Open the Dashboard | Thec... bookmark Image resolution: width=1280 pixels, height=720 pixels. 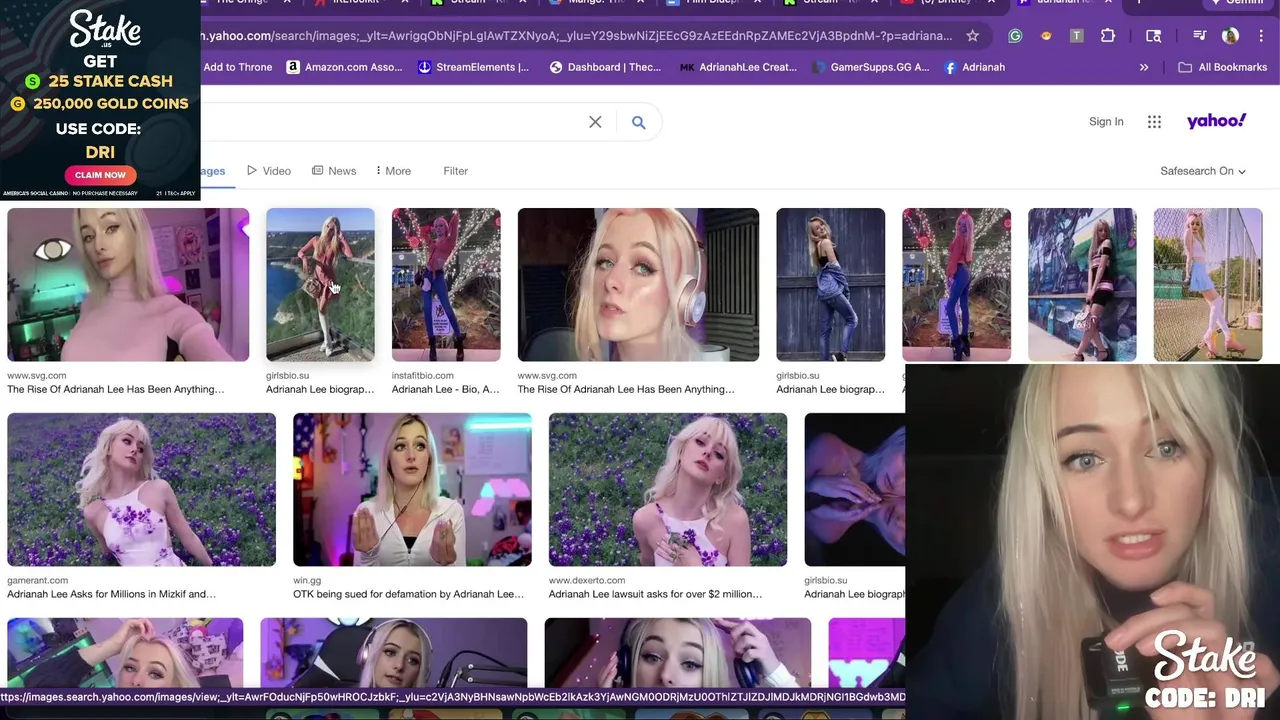605,67
